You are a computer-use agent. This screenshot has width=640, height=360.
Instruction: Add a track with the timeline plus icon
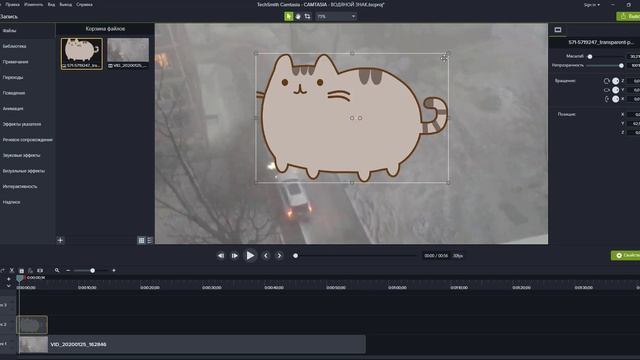(x=9, y=279)
